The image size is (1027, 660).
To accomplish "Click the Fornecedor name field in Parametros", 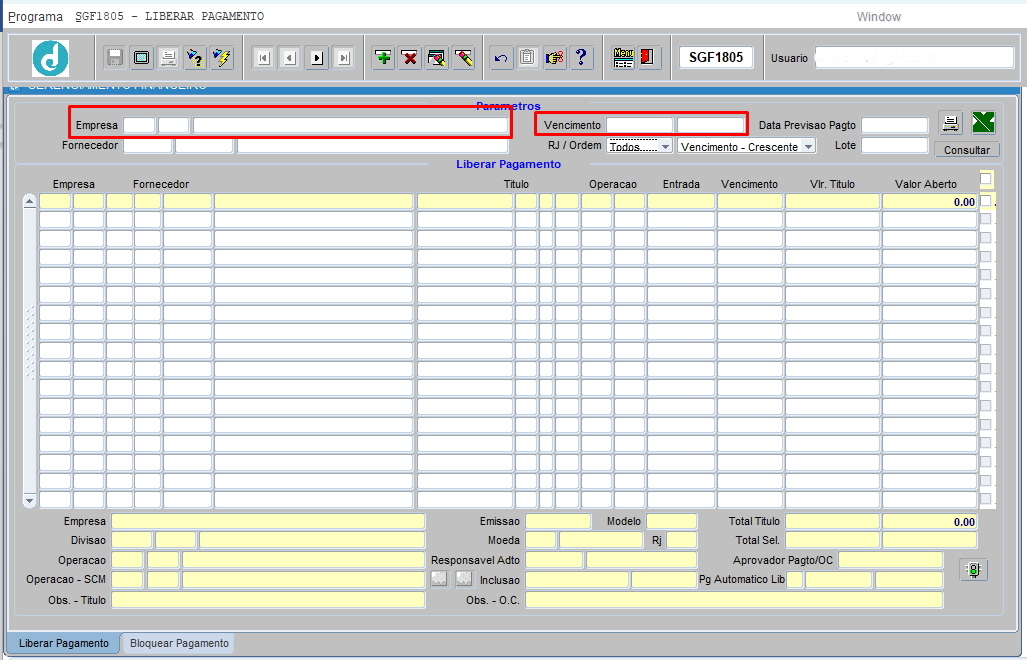I will click(373, 145).
